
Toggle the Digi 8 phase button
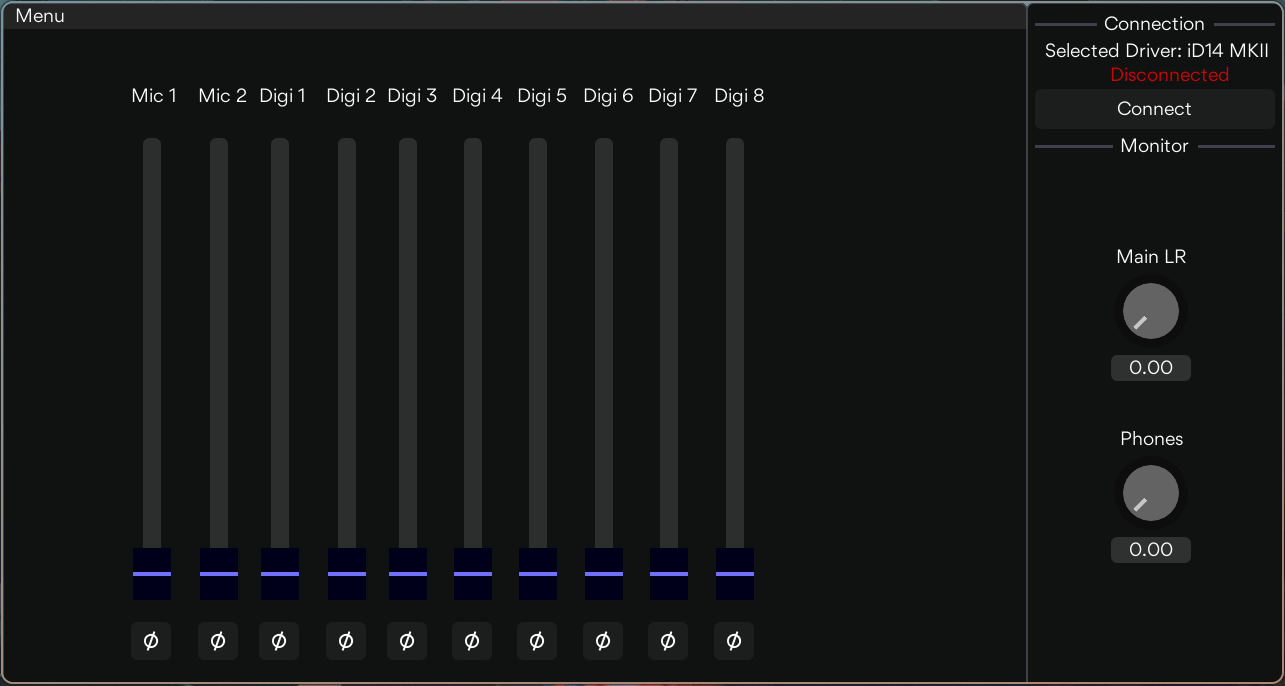click(734, 641)
